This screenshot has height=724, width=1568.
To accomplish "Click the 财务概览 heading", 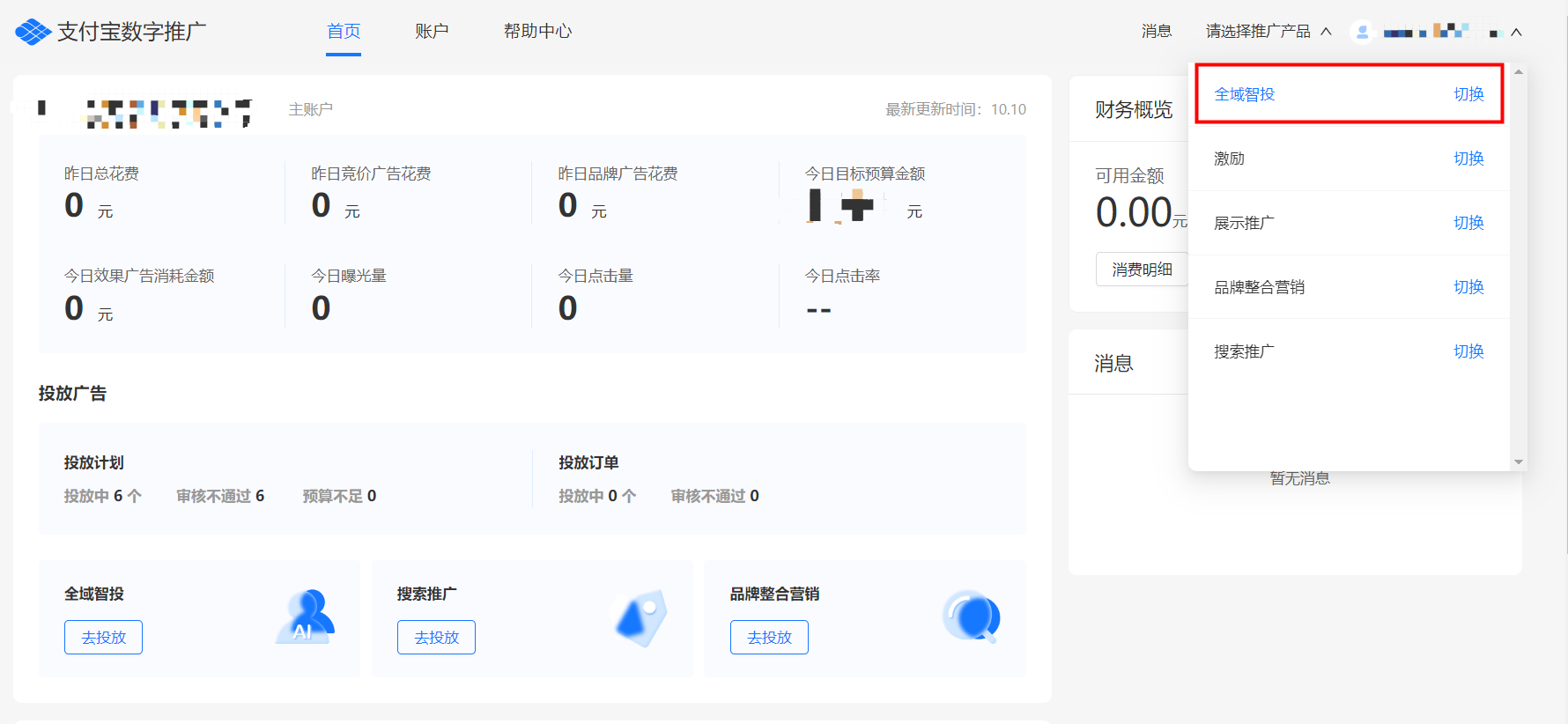I will click(1134, 109).
